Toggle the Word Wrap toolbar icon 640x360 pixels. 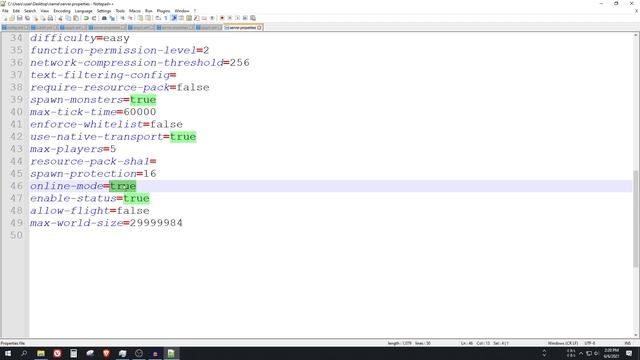click(x=158, y=18)
